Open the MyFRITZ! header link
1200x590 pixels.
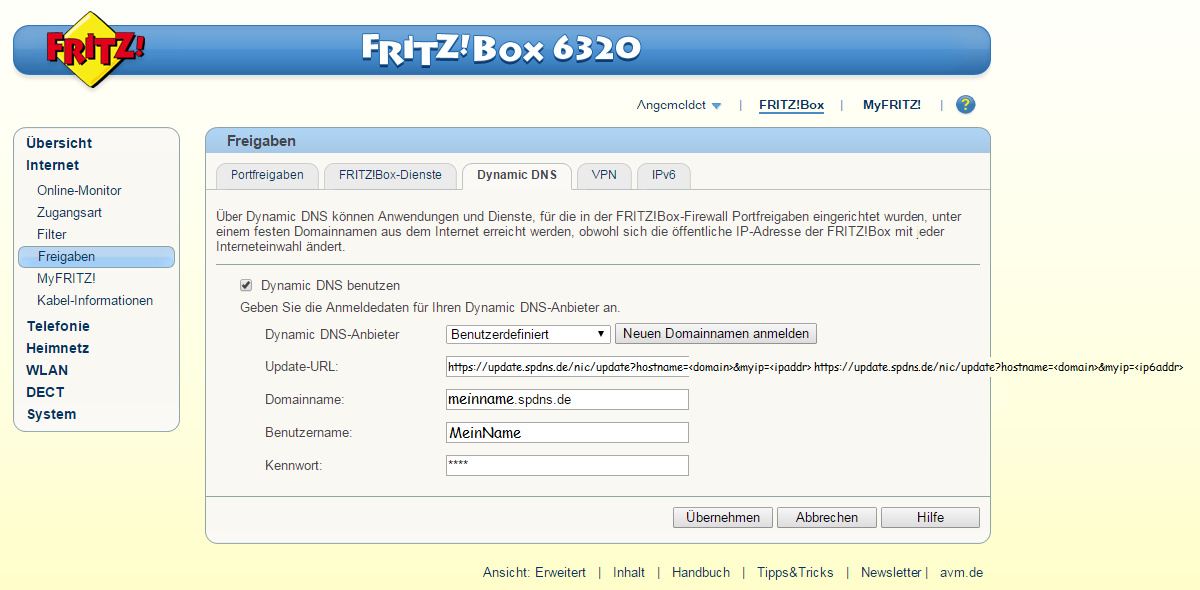coord(892,105)
